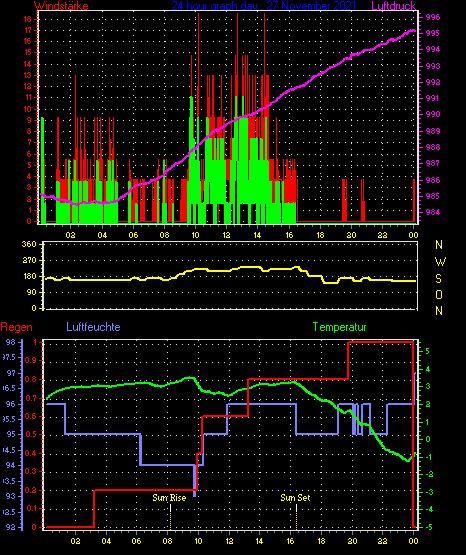
Task: Click the O compass direction label
Action: pos(439,294)
